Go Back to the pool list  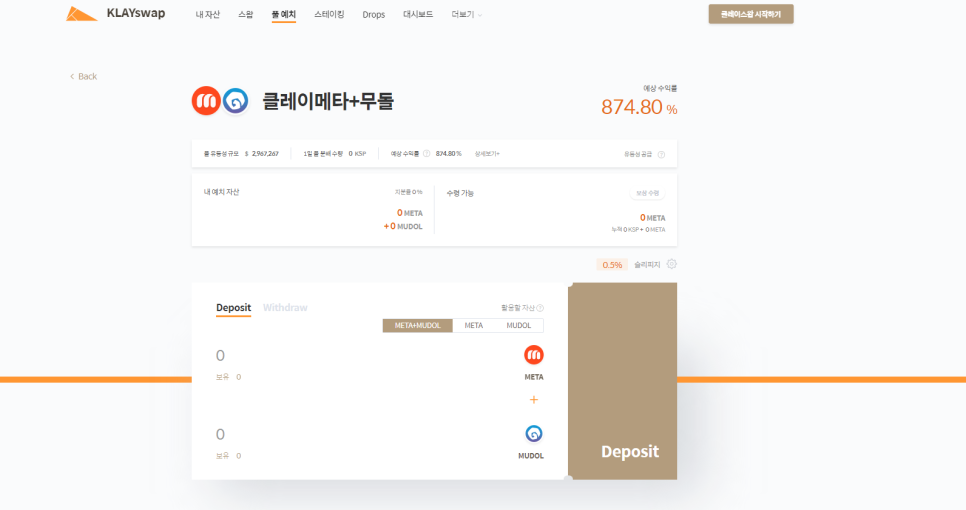(x=83, y=76)
